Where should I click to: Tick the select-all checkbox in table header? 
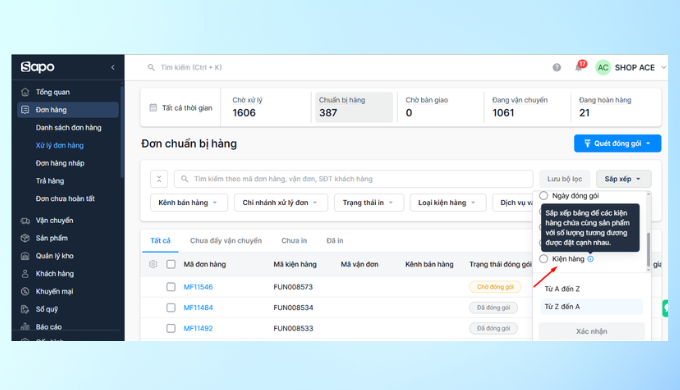coord(171,264)
